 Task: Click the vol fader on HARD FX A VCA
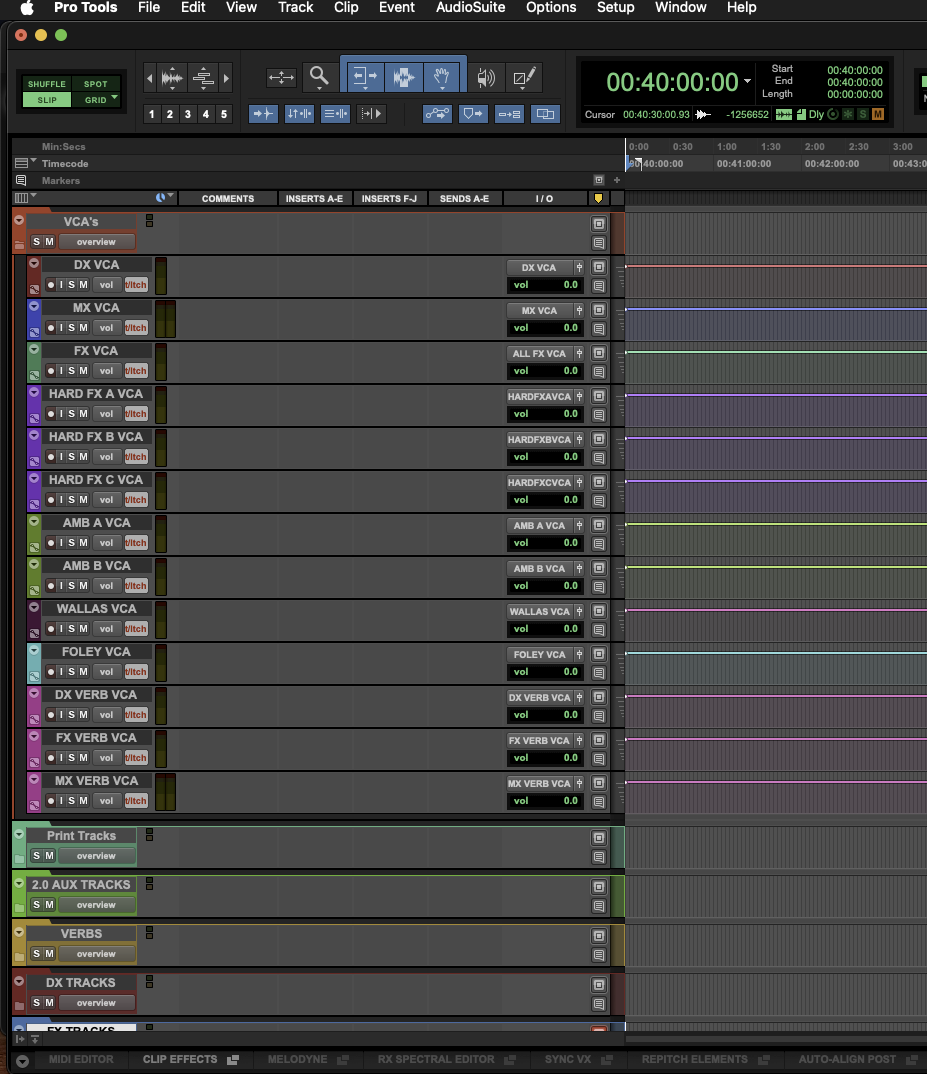[106, 413]
